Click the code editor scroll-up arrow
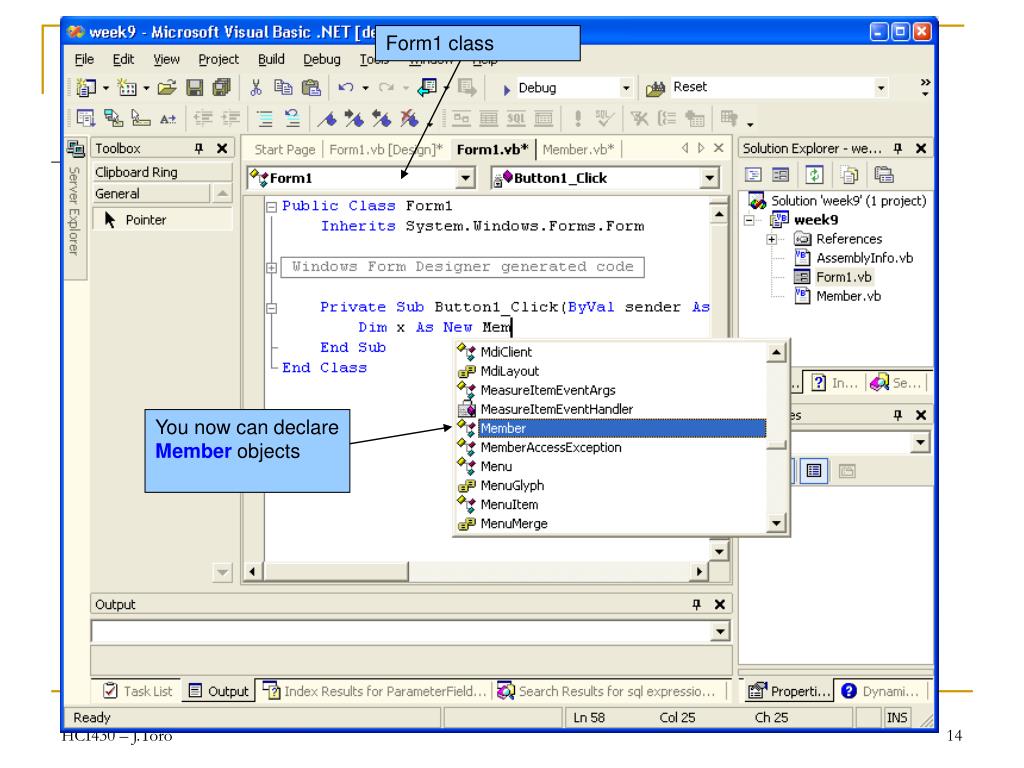Viewport: 1024px width, 768px height. [718, 214]
